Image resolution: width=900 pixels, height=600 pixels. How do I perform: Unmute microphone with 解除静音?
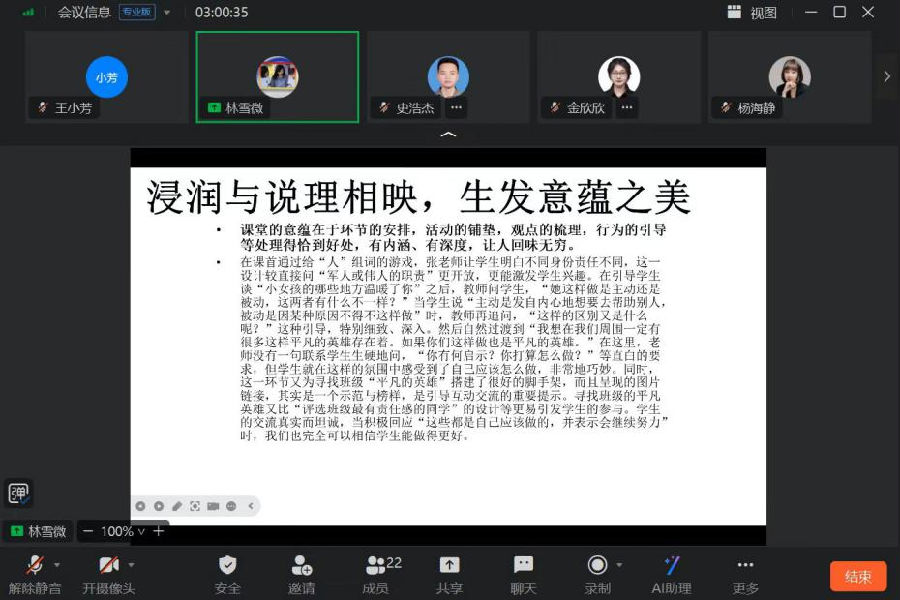coord(34,574)
